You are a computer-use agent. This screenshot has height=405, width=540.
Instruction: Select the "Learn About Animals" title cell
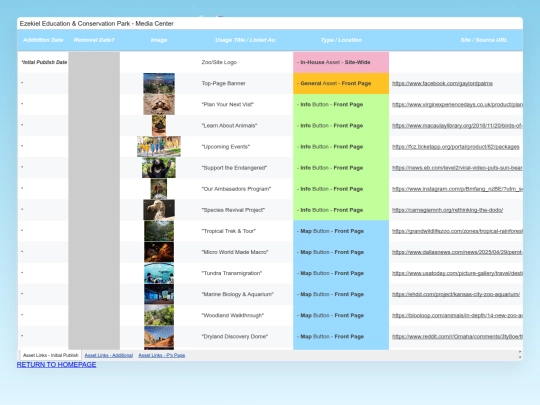tap(246, 126)
